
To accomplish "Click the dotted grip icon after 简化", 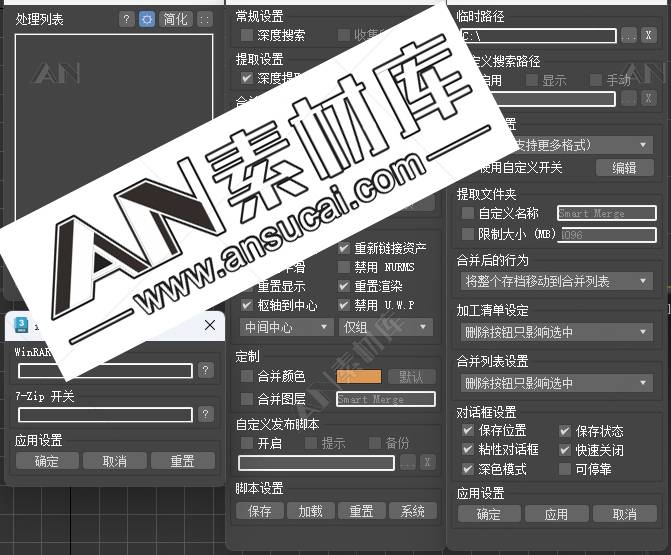I will click(x=205, y=19).
